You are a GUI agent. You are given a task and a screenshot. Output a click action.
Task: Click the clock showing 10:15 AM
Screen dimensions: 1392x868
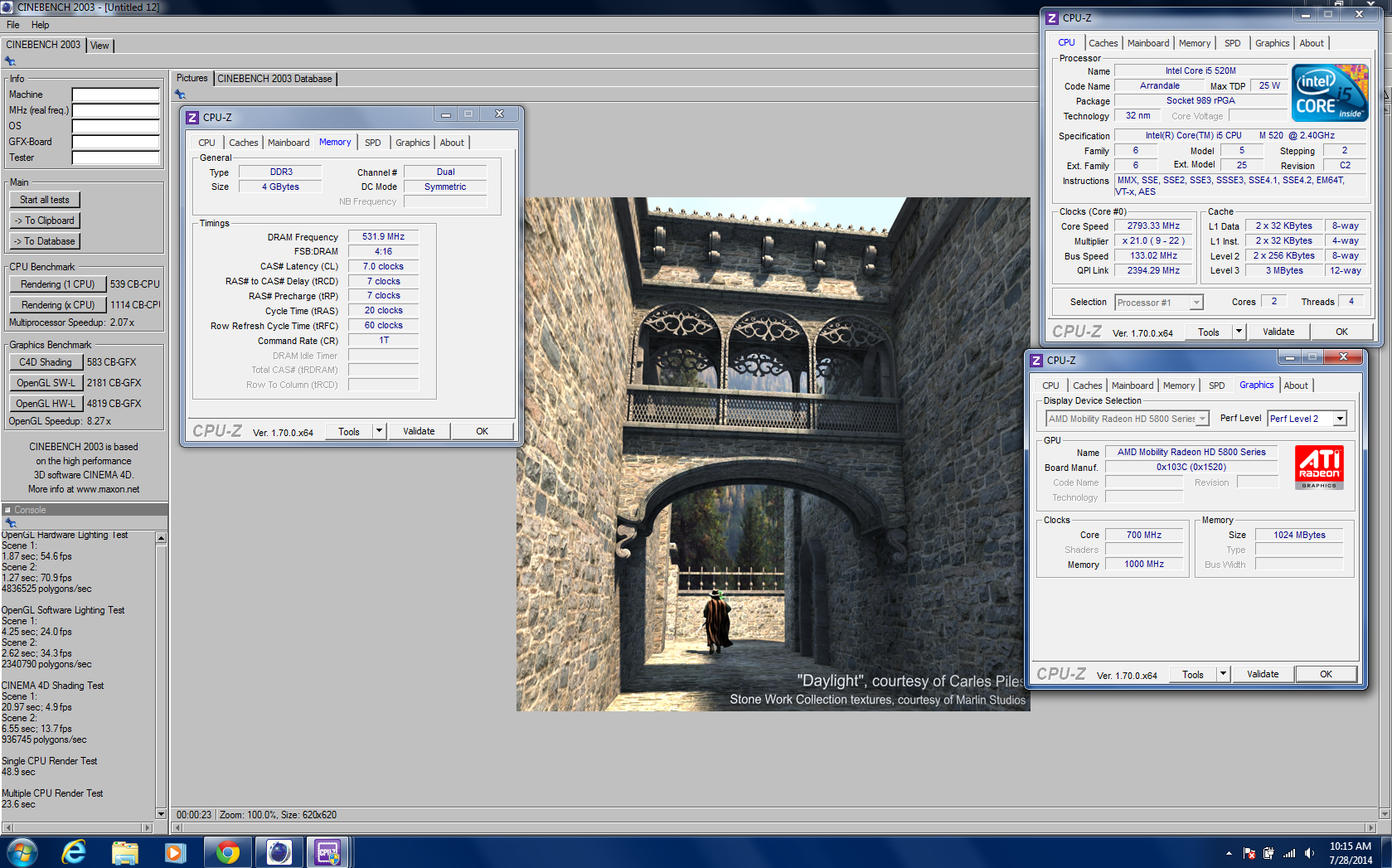(1350, 846)
